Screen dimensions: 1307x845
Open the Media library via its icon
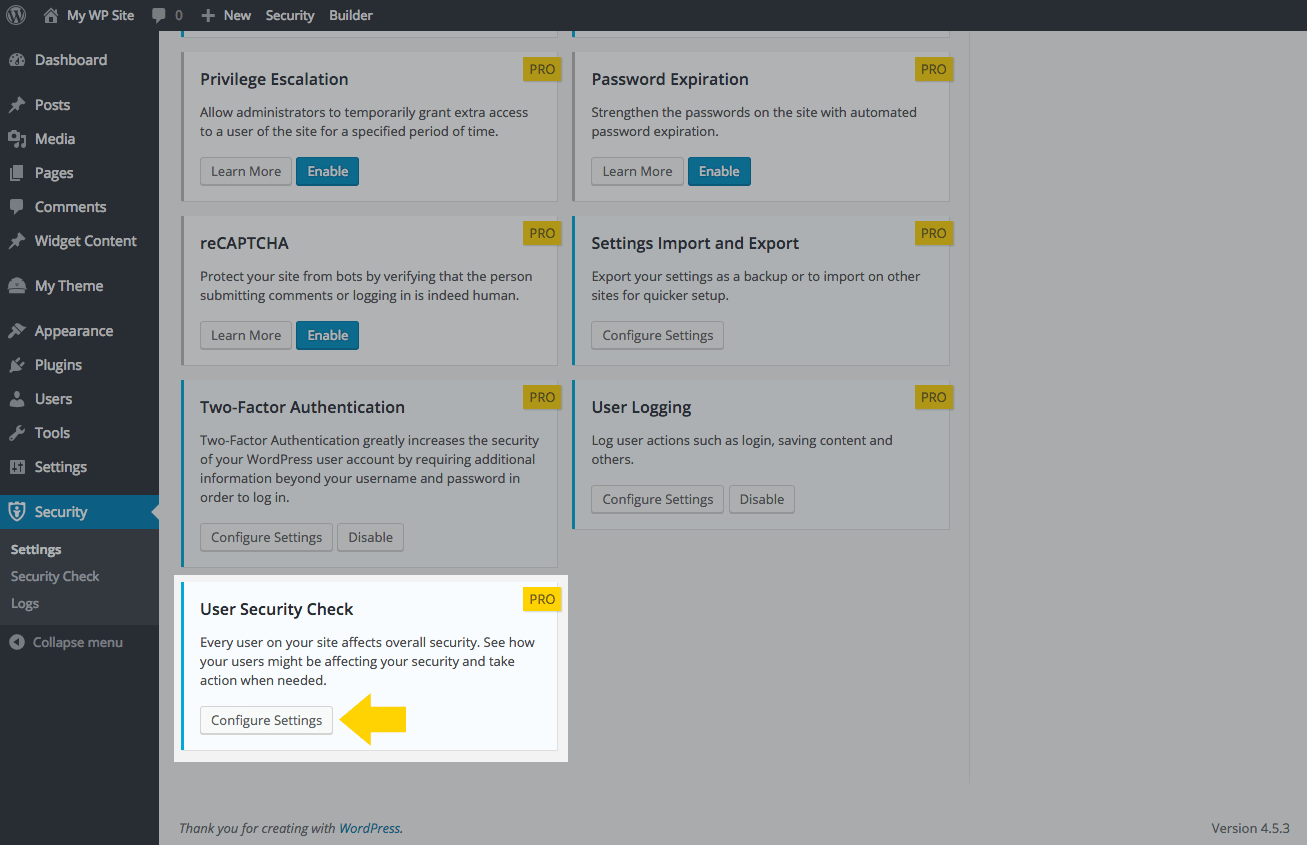pyautogui.click(x=21, y=138)
